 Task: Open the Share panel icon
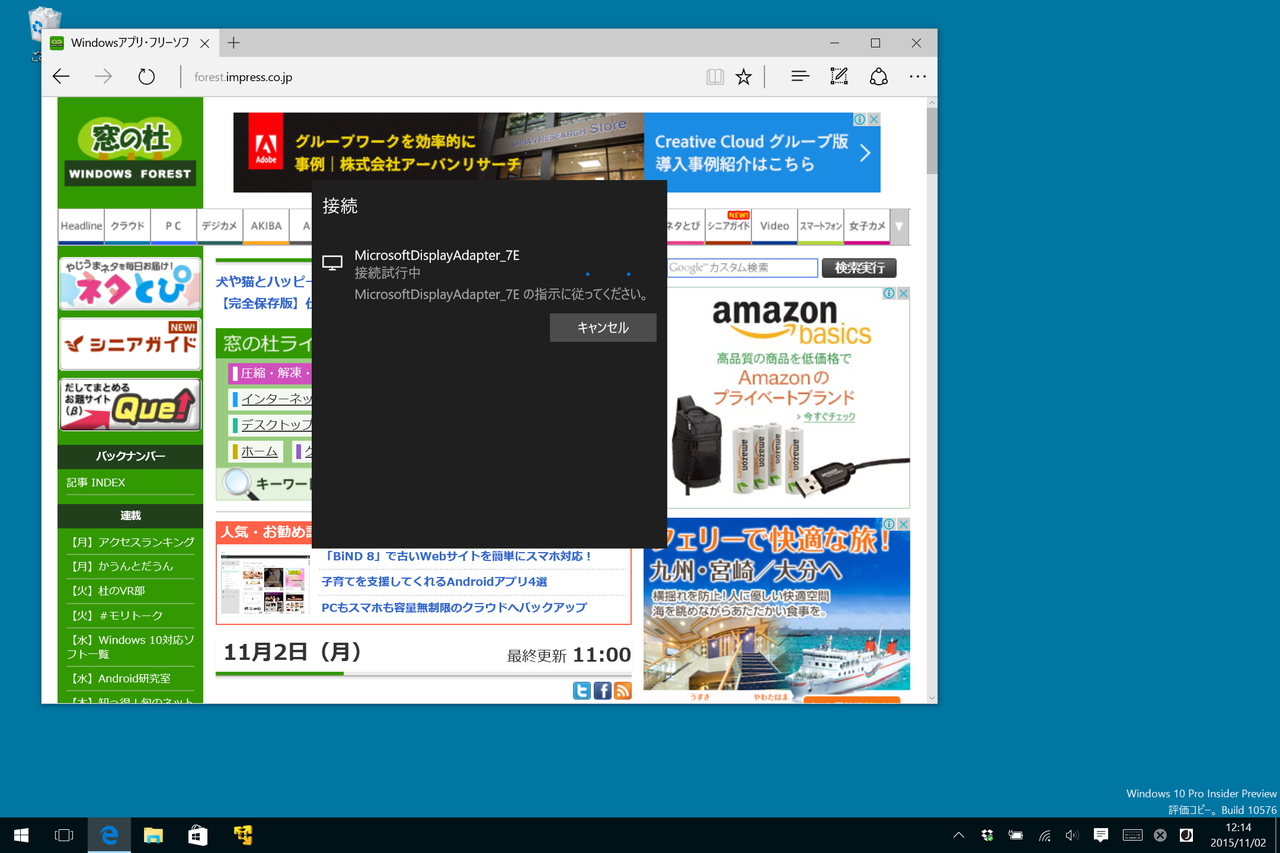point(879,76)
